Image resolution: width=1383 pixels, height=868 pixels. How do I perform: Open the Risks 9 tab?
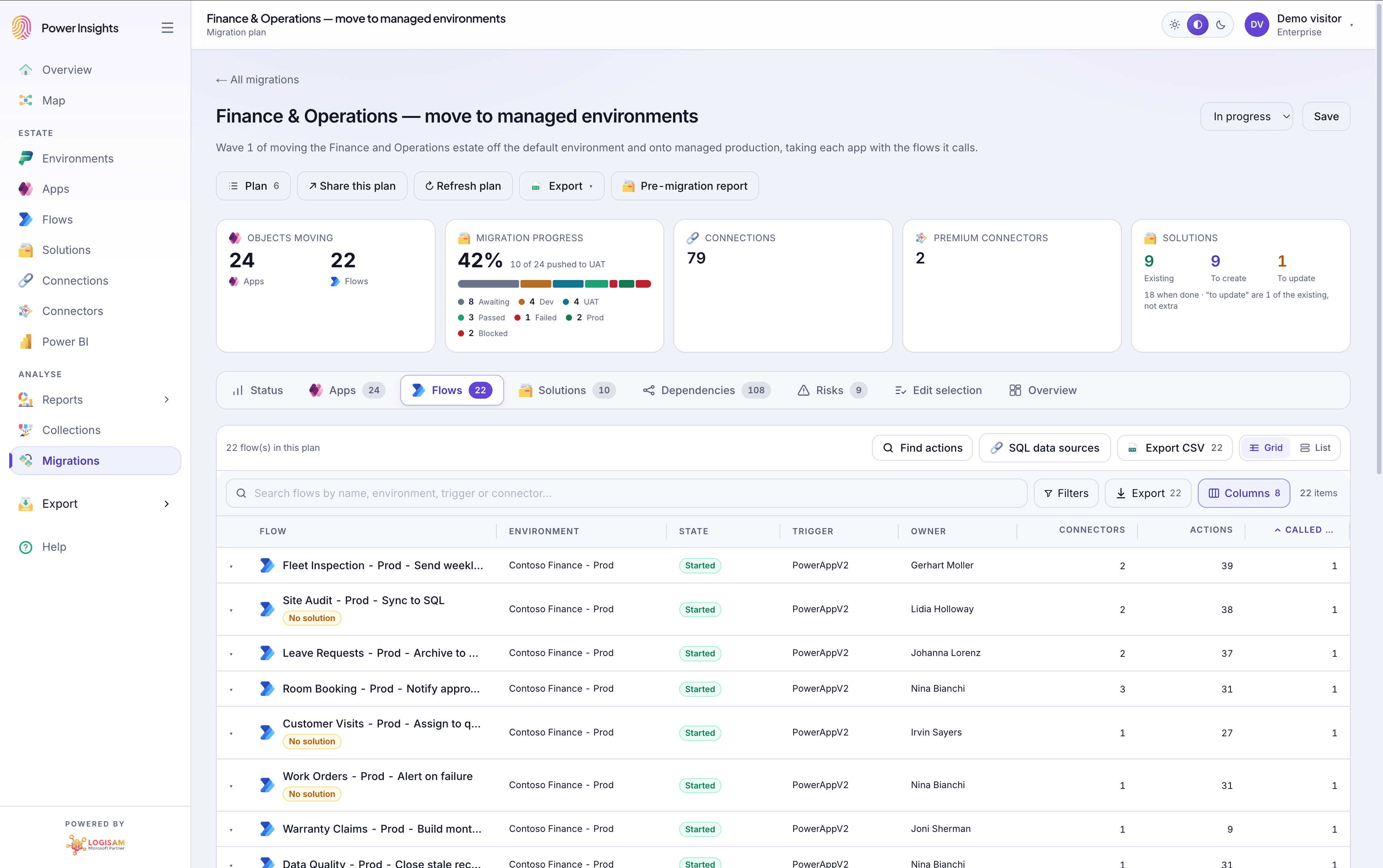832,390
